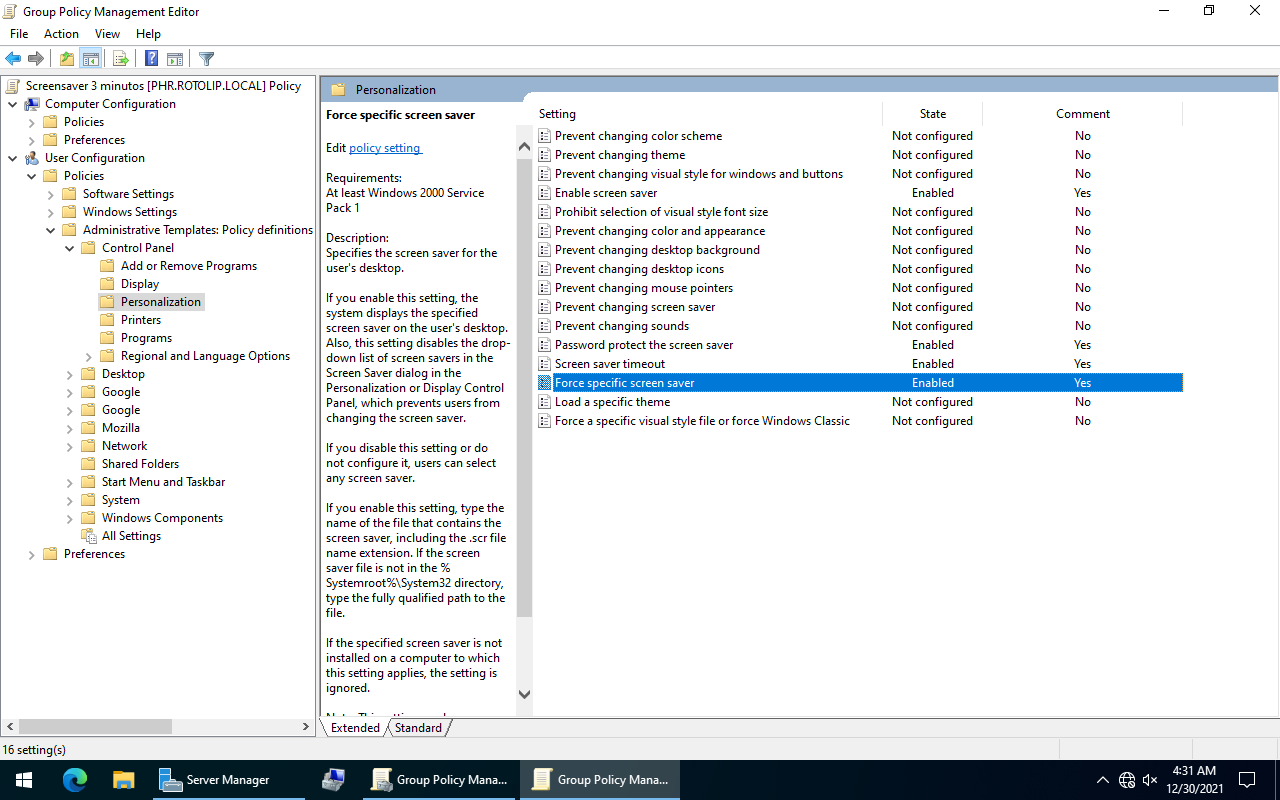This screenshot has height=800, width=1280.
Task: Select the Display folder in tree
Action: tap(139, 284)
